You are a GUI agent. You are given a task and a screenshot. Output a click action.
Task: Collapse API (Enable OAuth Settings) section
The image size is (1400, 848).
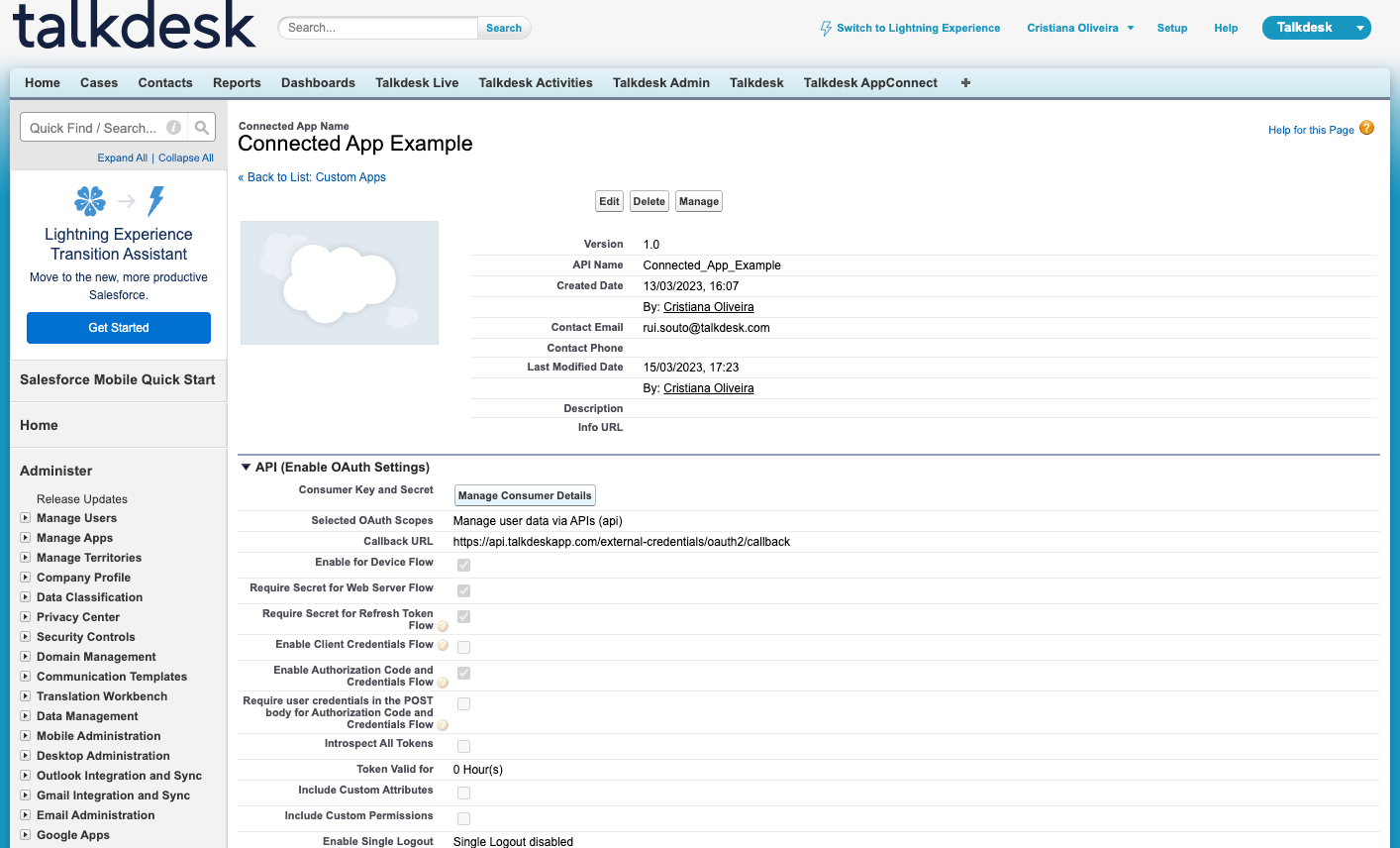246,467
